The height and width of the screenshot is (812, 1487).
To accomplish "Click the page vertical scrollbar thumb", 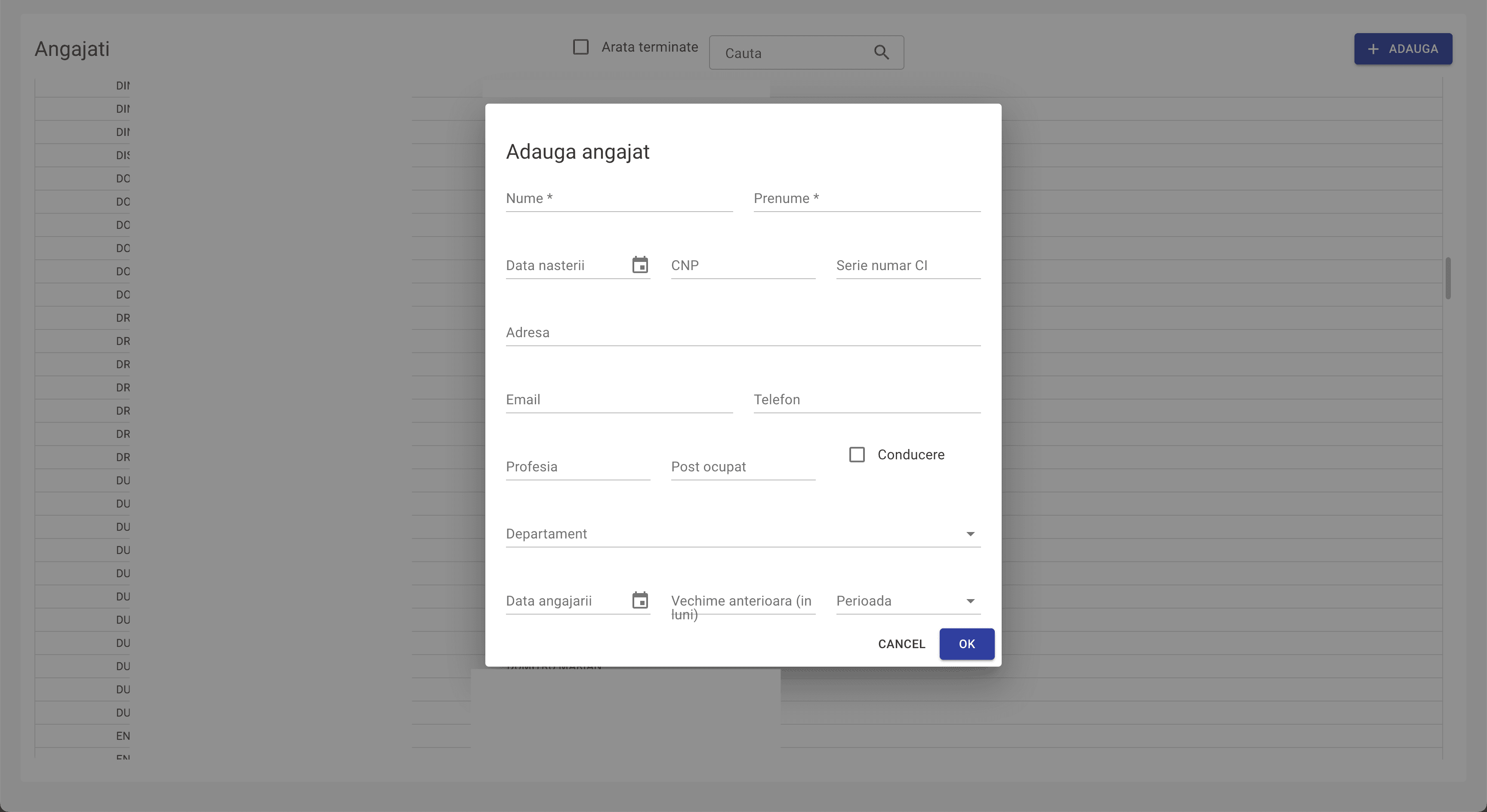I will [1448, 278].
